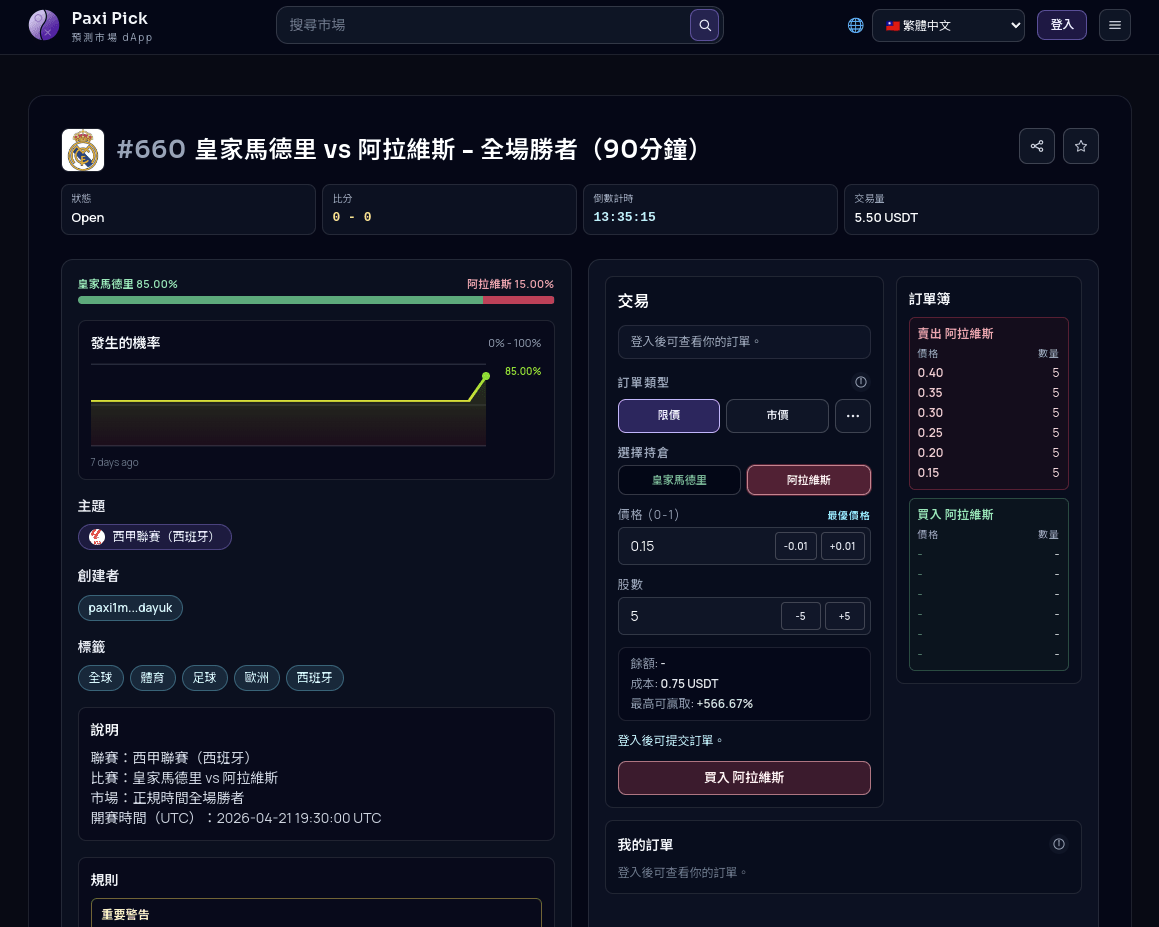Click the 西甲聯賽（西班牙）topic chip

(x=154, y=537)
